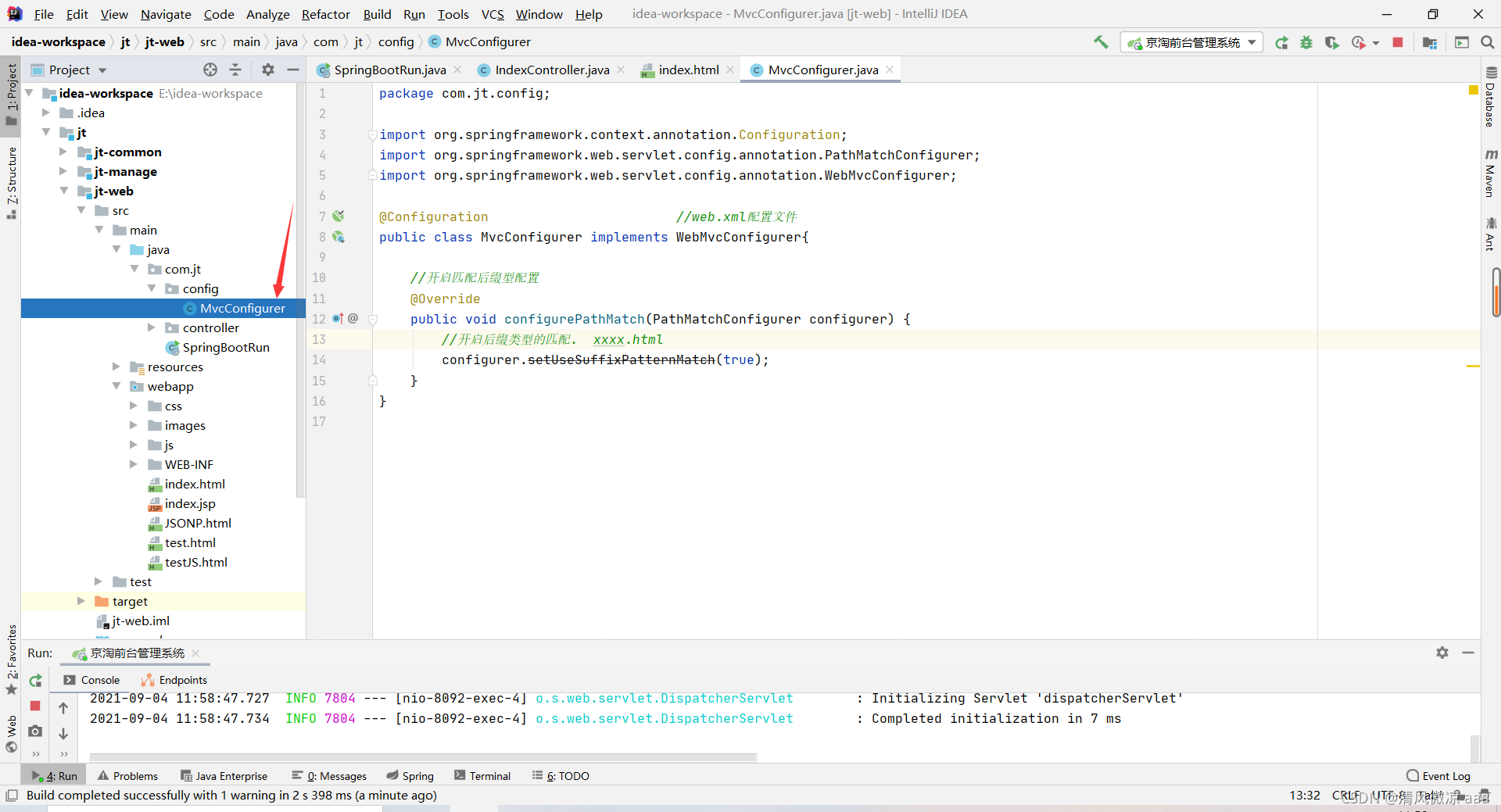Run with coverage using the shield icon
1501x812 pixels.
point(1331,42)
